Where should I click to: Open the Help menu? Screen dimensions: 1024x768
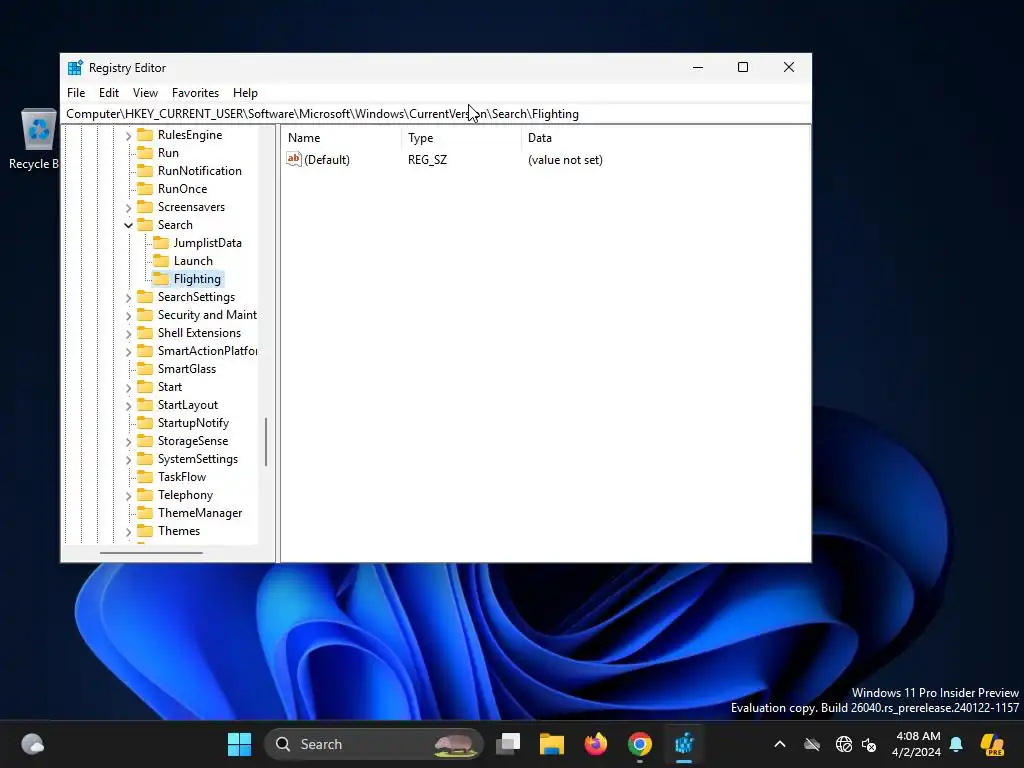245,93
